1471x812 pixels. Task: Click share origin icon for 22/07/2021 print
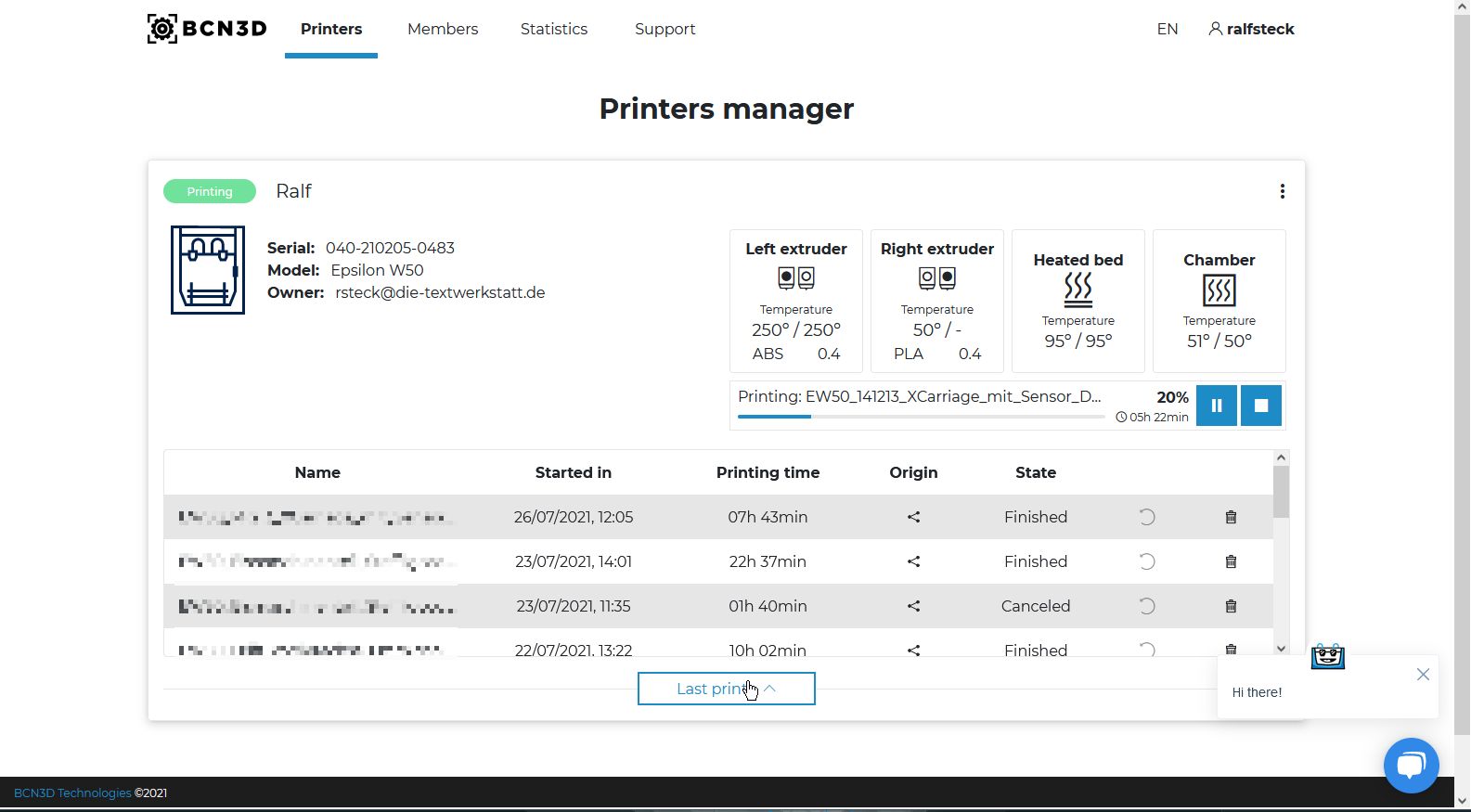[x=914, y=651]
